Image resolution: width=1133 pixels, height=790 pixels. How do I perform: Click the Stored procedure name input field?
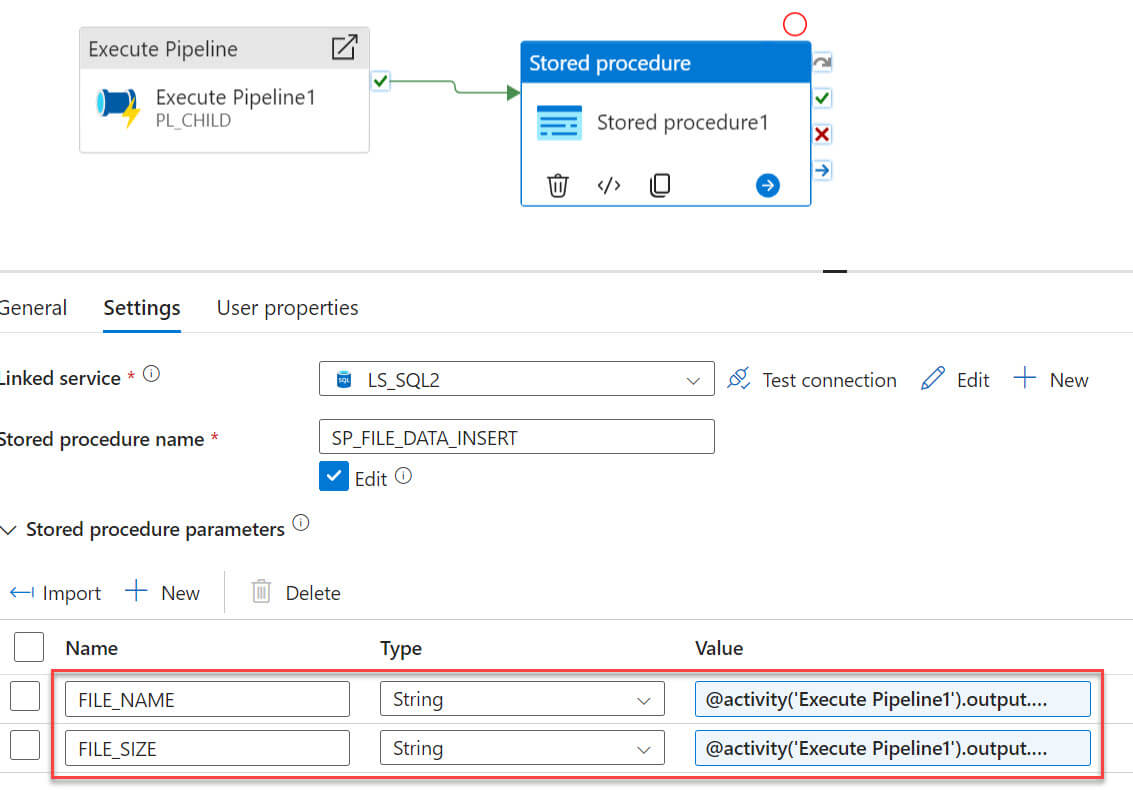[516, 437]
